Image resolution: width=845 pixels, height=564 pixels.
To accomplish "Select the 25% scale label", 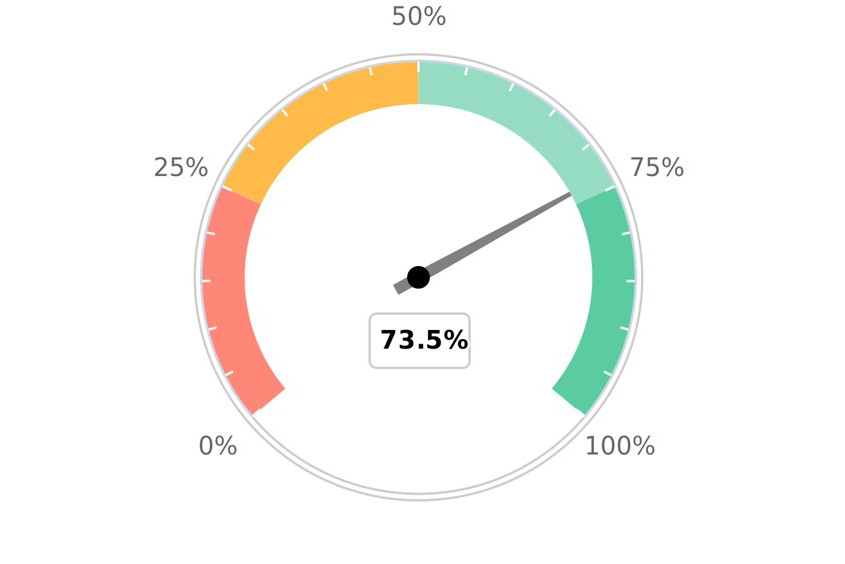I will tap(181, 168).
